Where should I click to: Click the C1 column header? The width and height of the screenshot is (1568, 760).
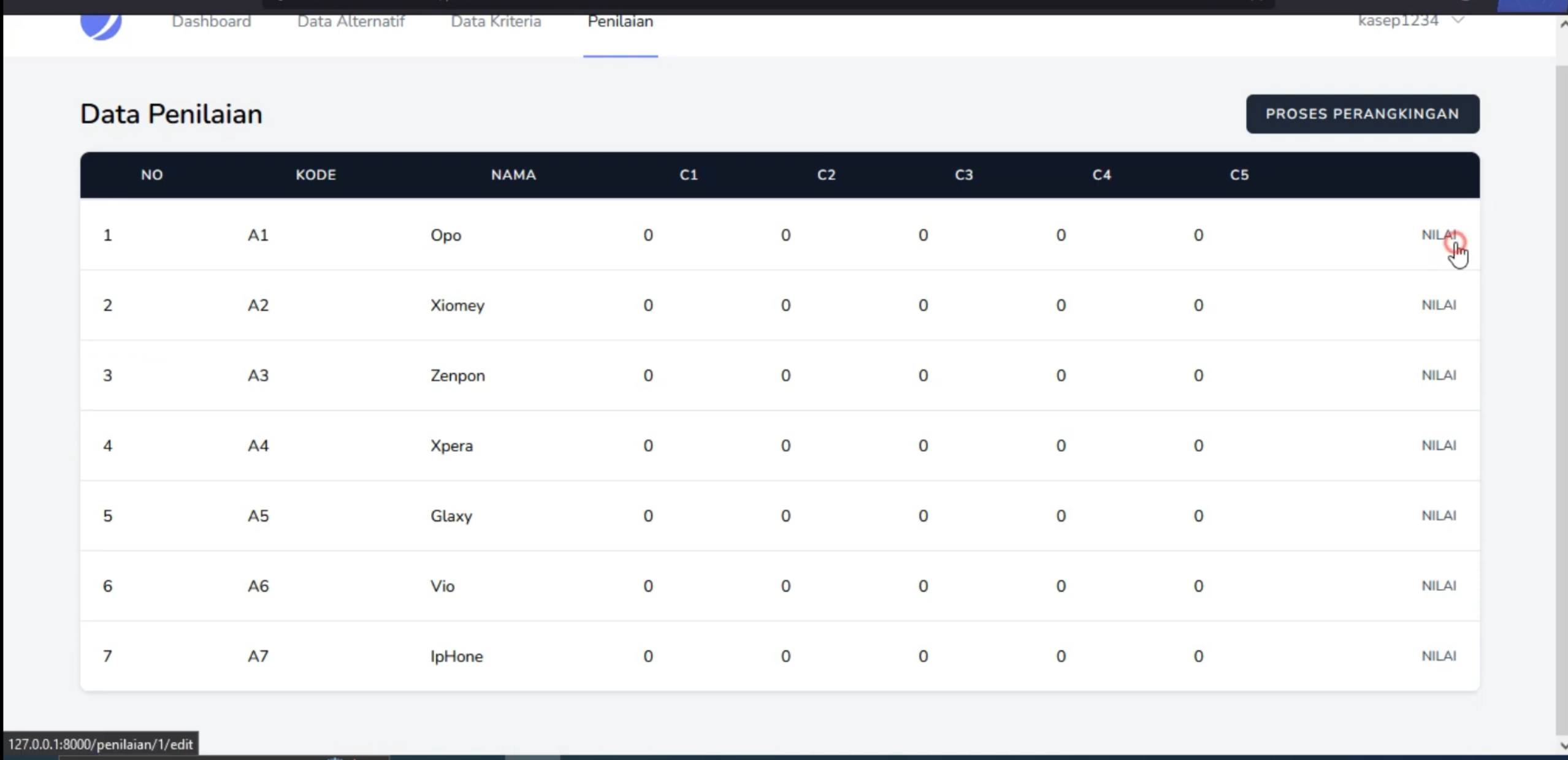click(689, 175)
